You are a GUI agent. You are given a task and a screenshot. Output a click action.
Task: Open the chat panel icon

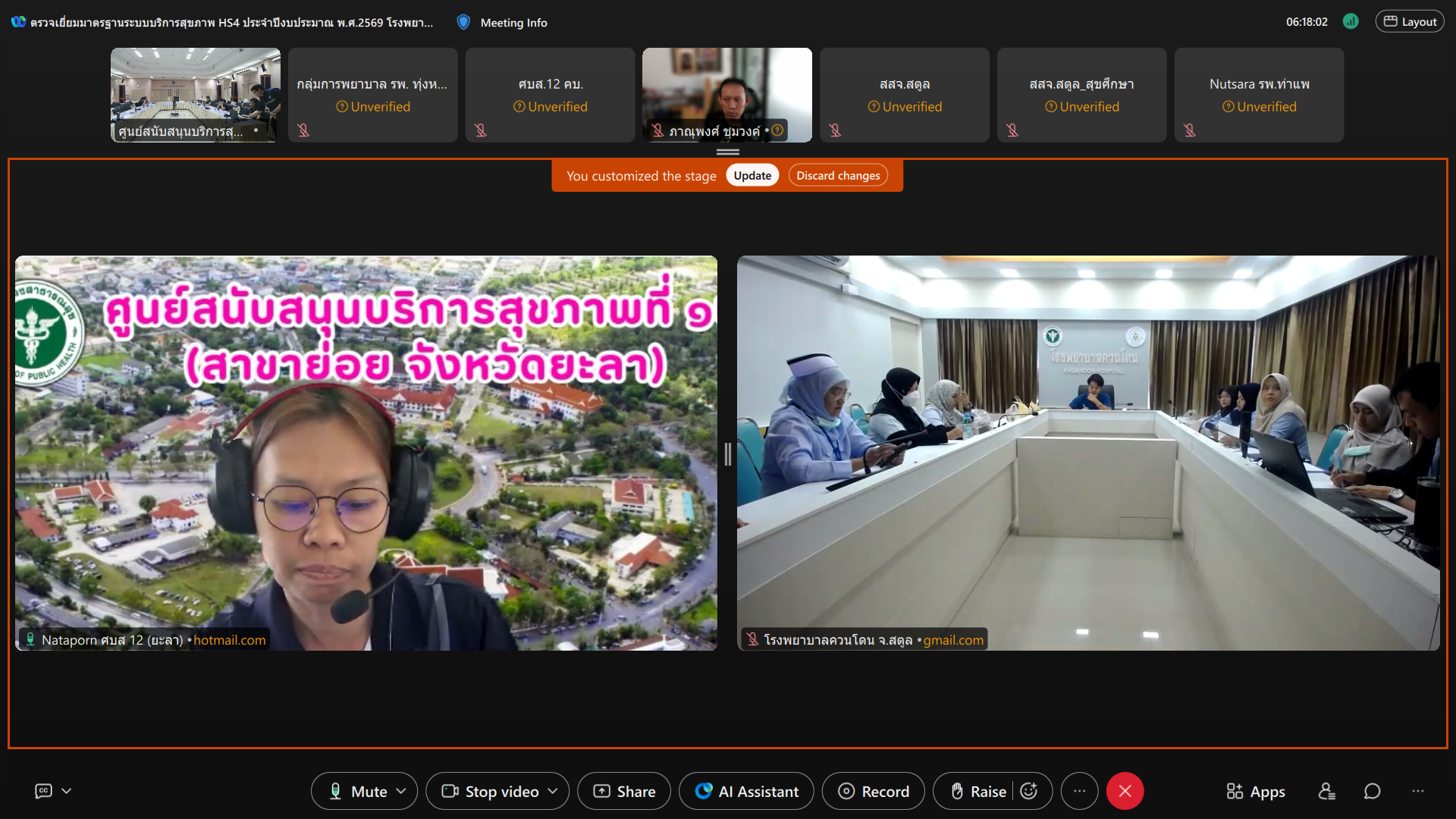(1372, 791)
